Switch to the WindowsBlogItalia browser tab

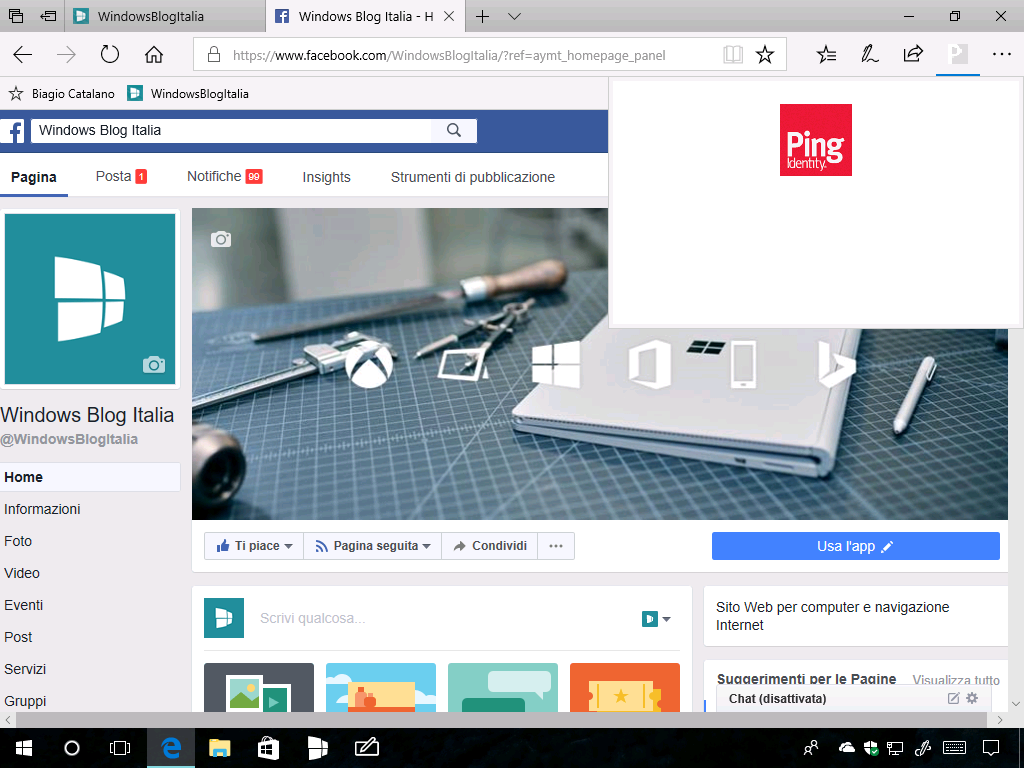[x=165, y=16]
